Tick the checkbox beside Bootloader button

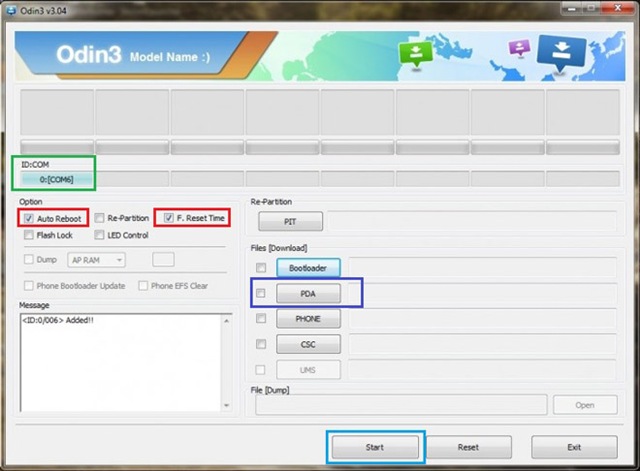(x=261, y=268)
